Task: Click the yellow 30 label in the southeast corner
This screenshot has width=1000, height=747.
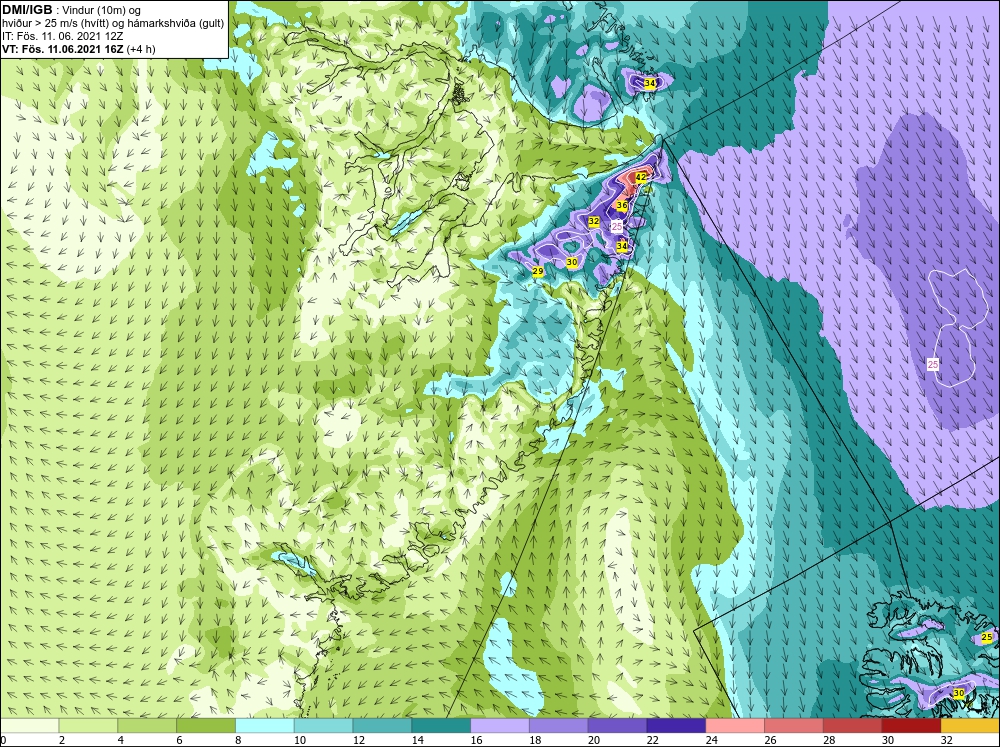Action: pyautogui.click(x=959, y=693)
